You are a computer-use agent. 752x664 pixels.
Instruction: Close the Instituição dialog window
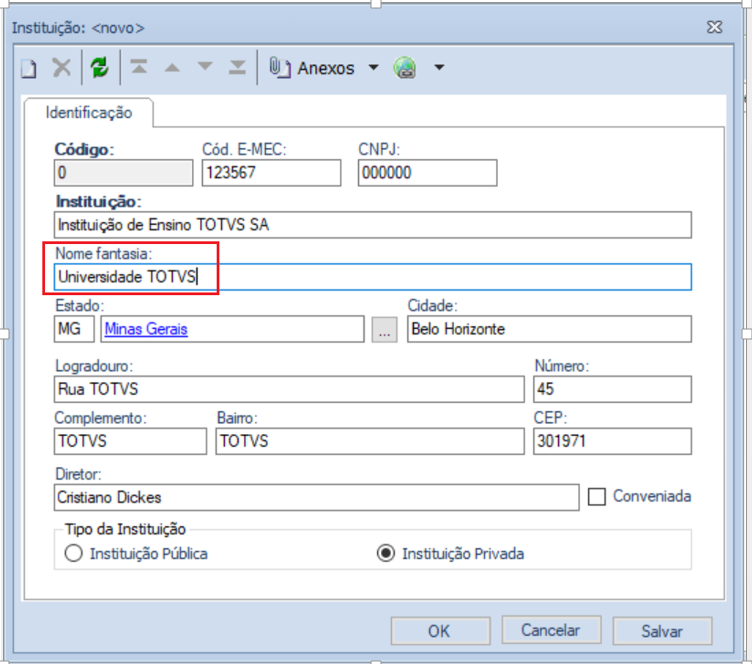715,27
